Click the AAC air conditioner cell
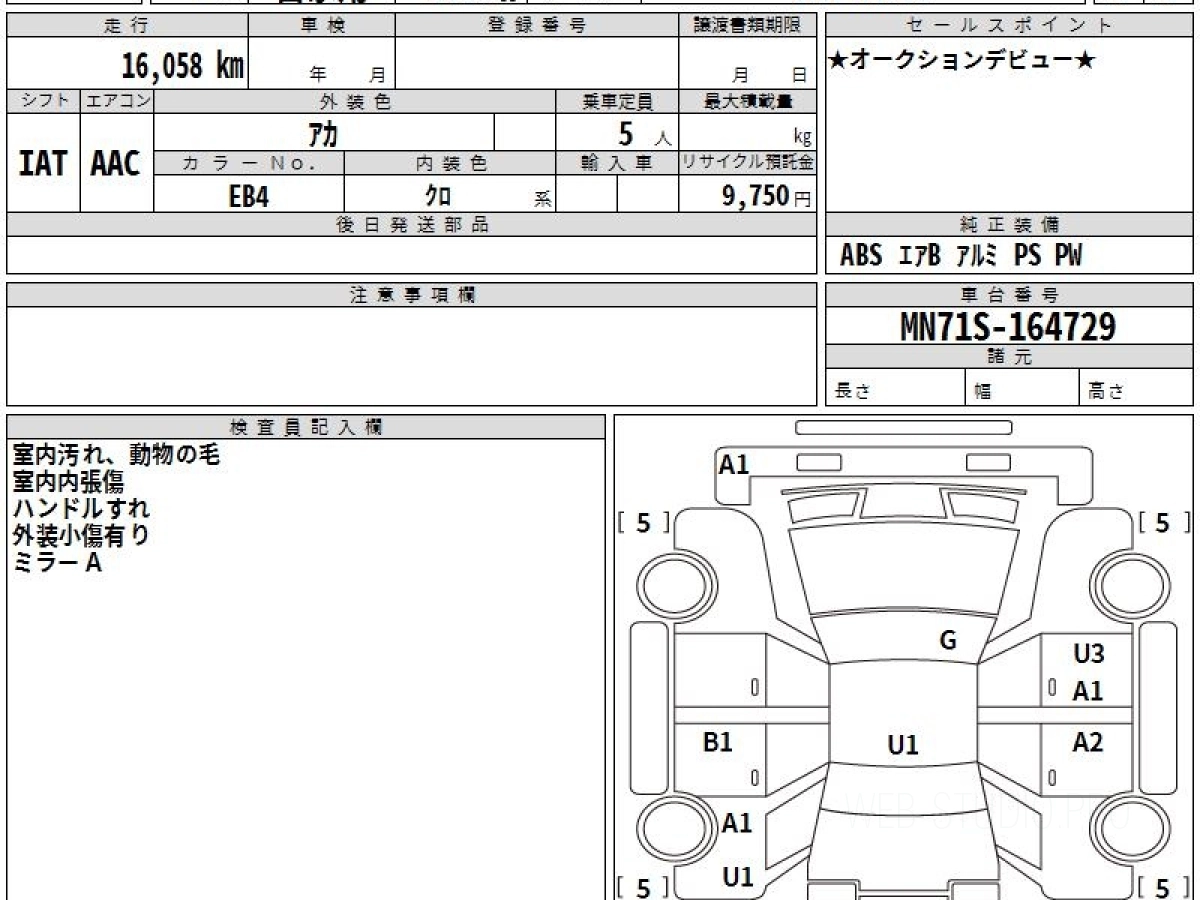1200x900 pixels. [116, 164]
